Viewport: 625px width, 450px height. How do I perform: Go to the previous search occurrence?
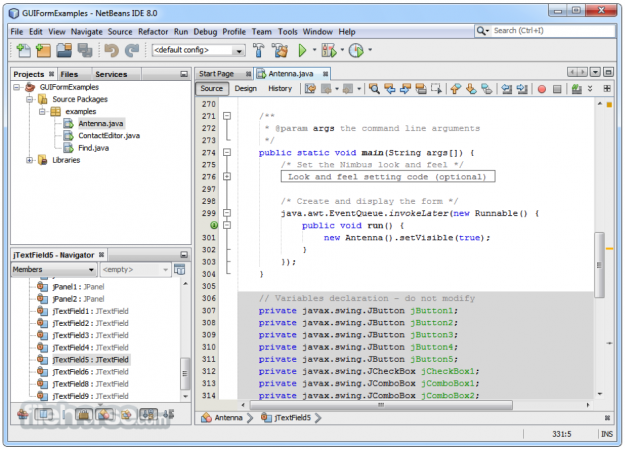click(x=390, y=88)
